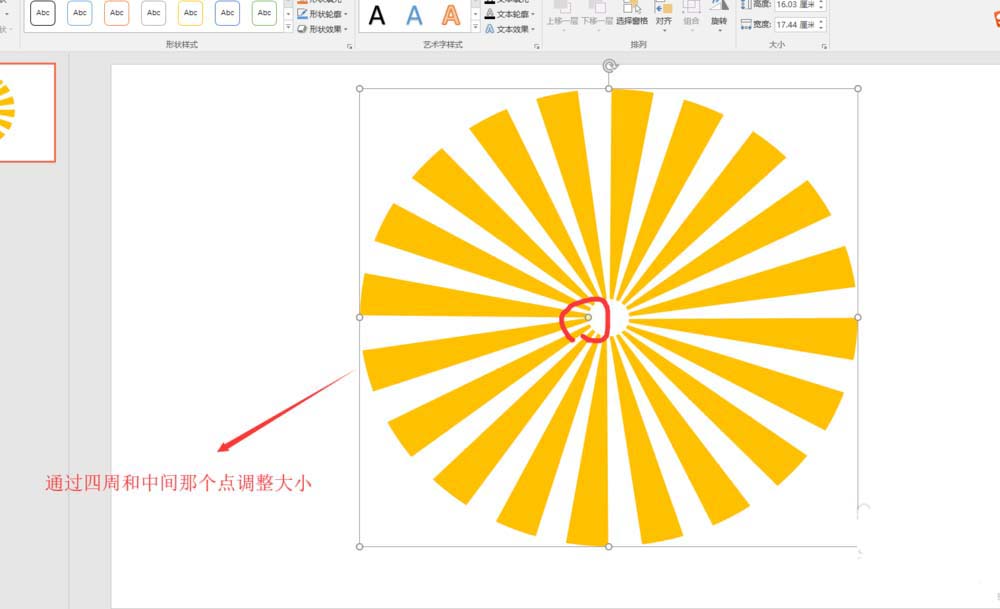Click the bottom-left corner sizing handle
The image size is (1000, 609).
coord(360,547)
